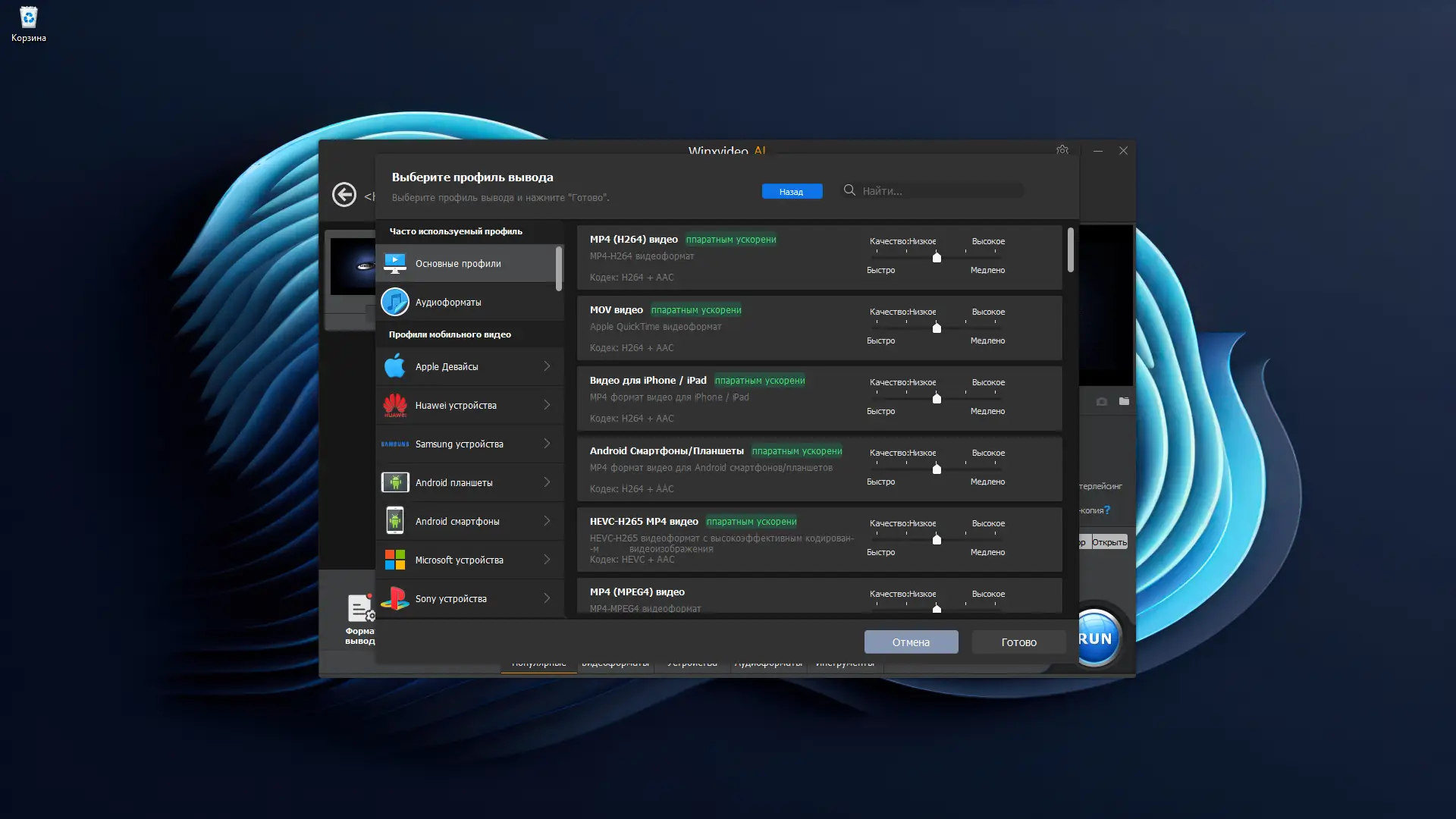Screen dimensions: 1456x819
Task: Click the Найти search field
Action: pyautogui.click(x=940, y=191)
